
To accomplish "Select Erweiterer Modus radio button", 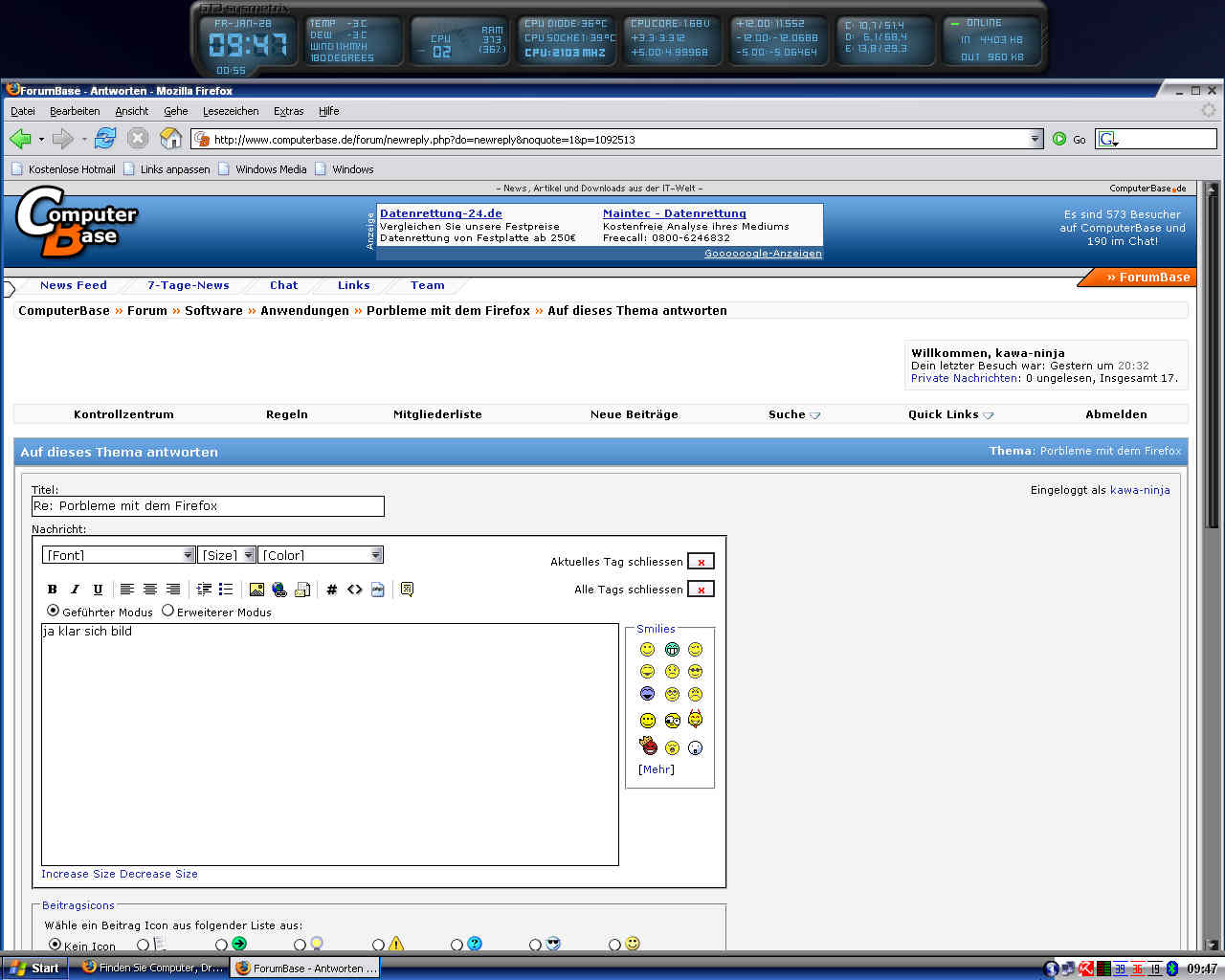I will 168,611.
